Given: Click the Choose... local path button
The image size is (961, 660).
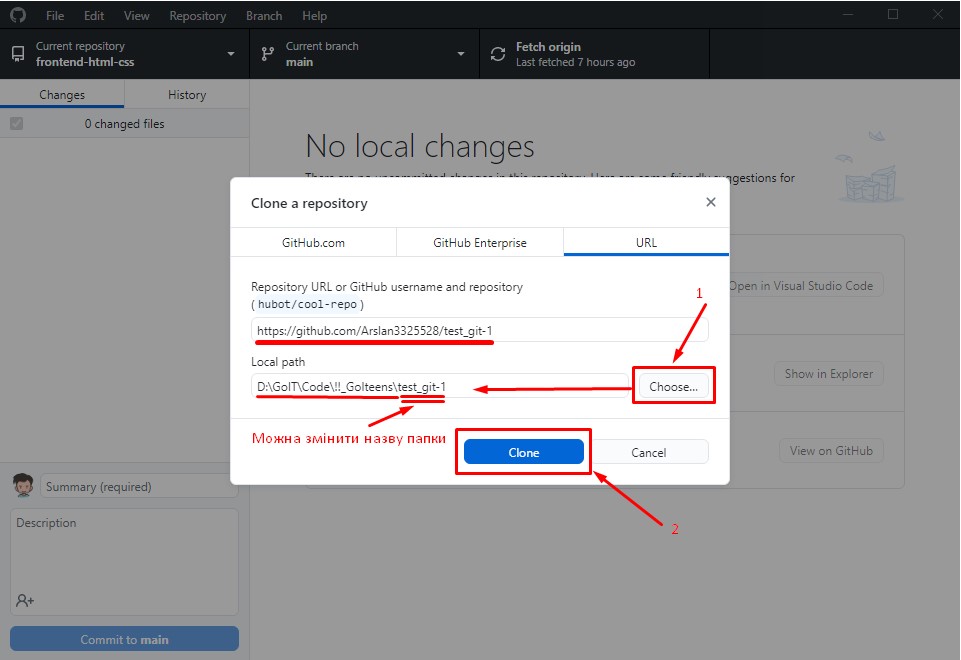Looking at the screenshot, I should [674, 387].
